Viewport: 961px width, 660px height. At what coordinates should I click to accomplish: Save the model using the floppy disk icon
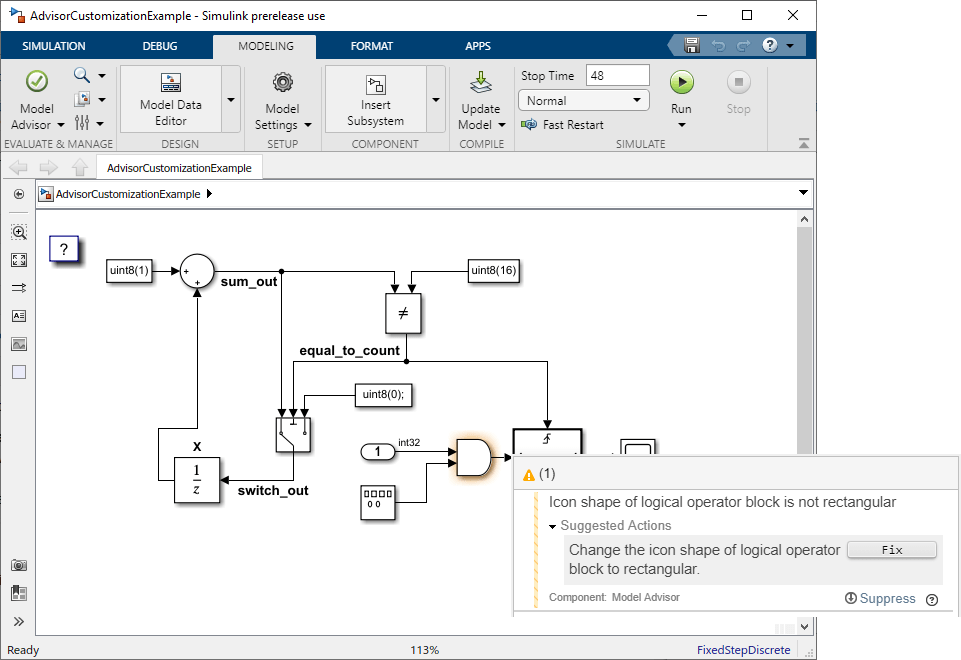point(692,45)
